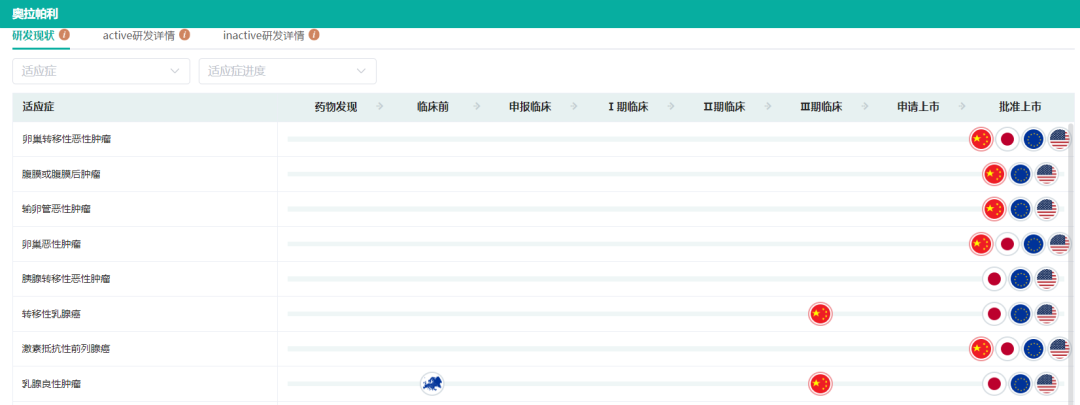Select indication 激素抵抗性前列腺癌
This screenshot has width=1080, height=405.
pyautogui.click(x=66, y=349)
